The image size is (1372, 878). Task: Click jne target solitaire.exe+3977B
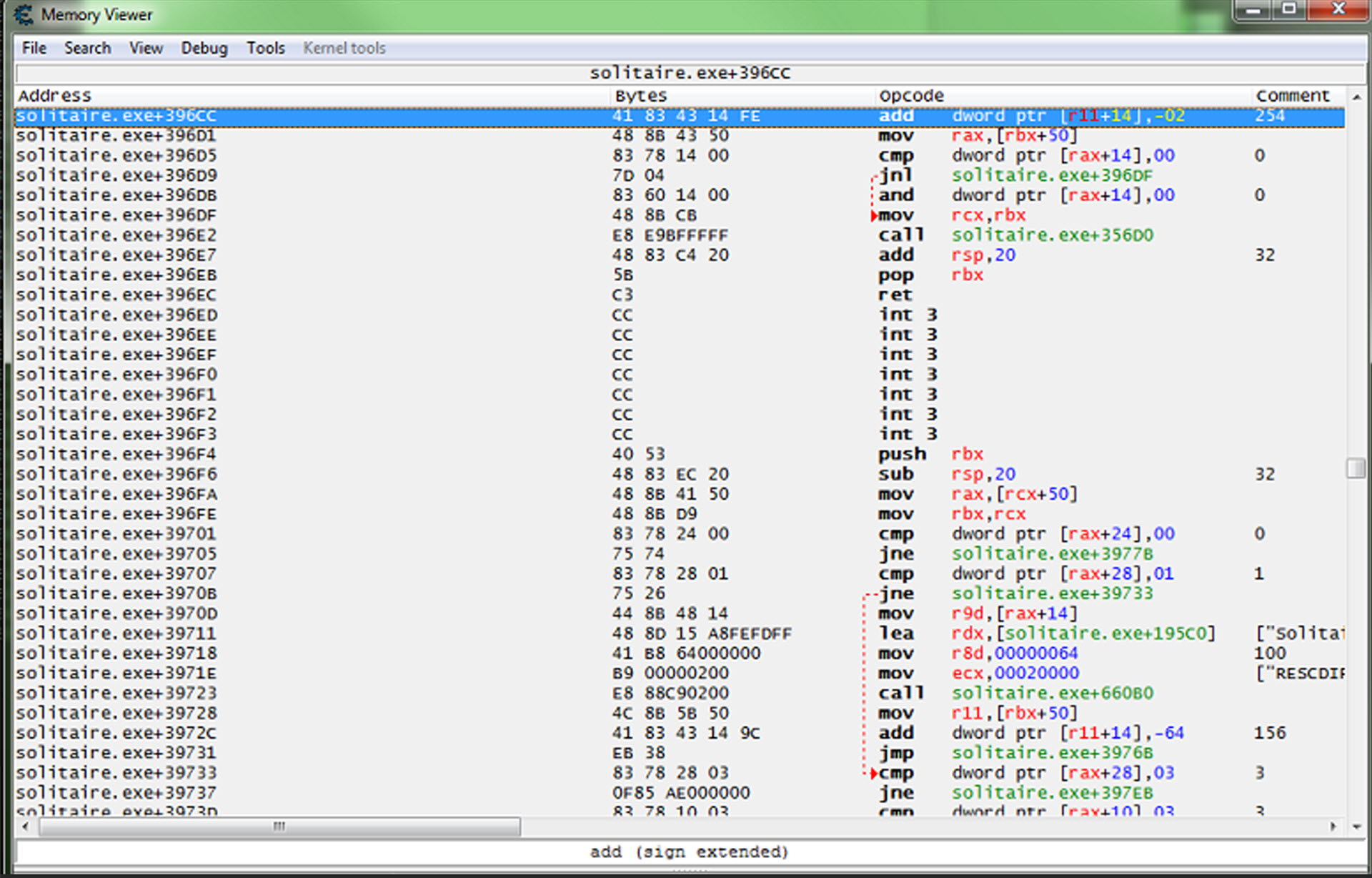pos(1053,554)
